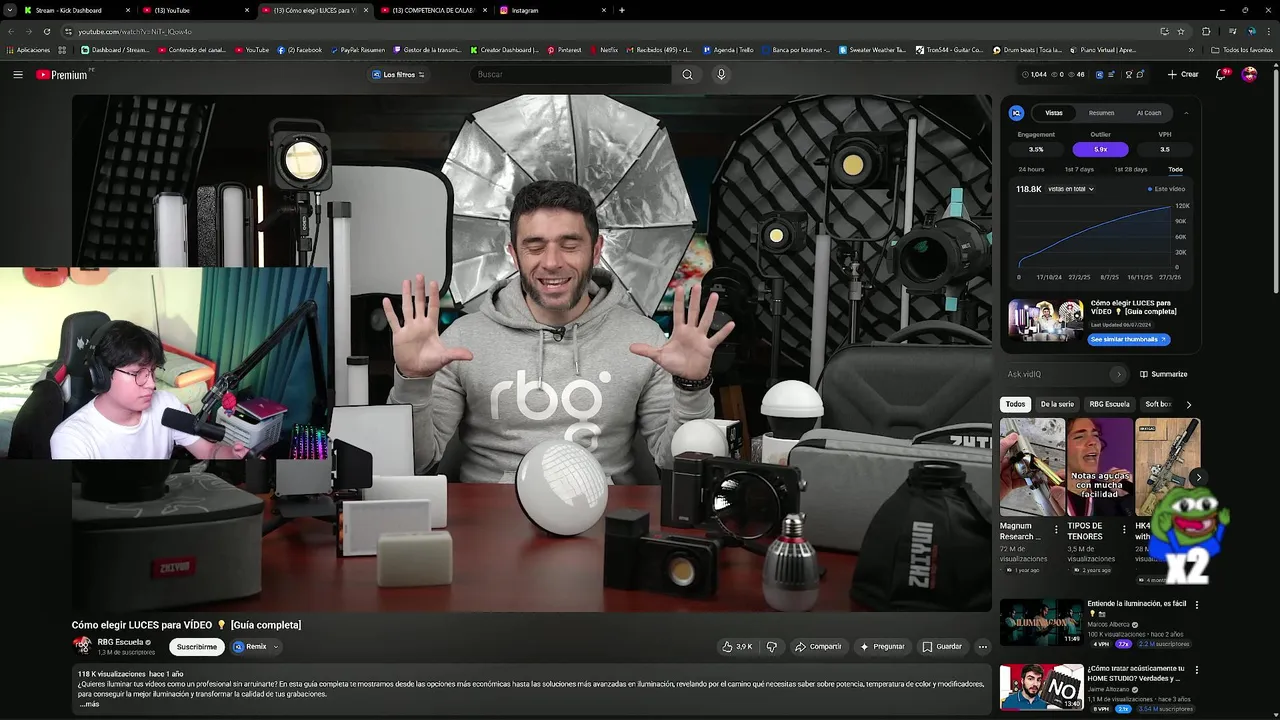Open options for Entiende la iluminación video
Image resolution: width=1280 pixels, height=720 pixels.
tap(1196, 604)
